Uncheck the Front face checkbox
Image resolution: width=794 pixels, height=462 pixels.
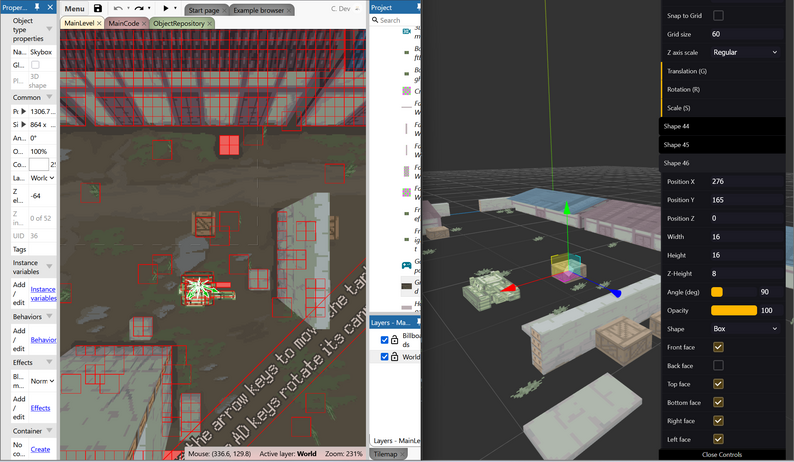pos(718,347)
